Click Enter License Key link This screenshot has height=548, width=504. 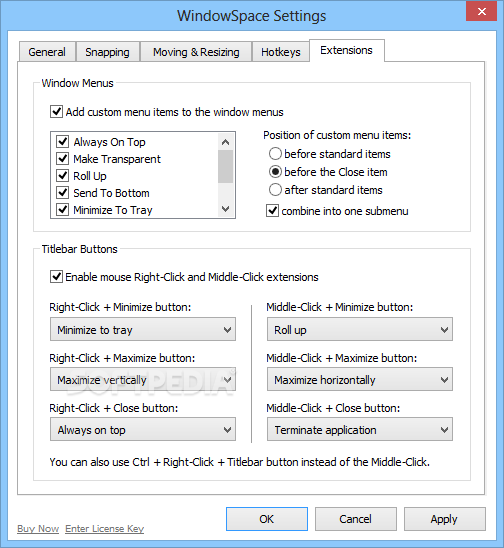point(105,529)
